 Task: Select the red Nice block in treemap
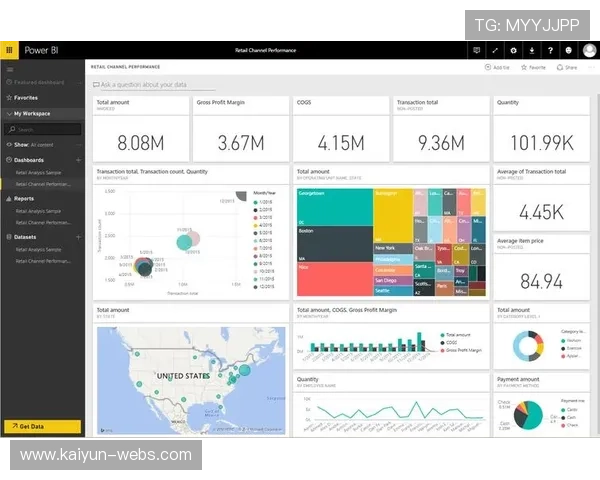coord(335,279)
